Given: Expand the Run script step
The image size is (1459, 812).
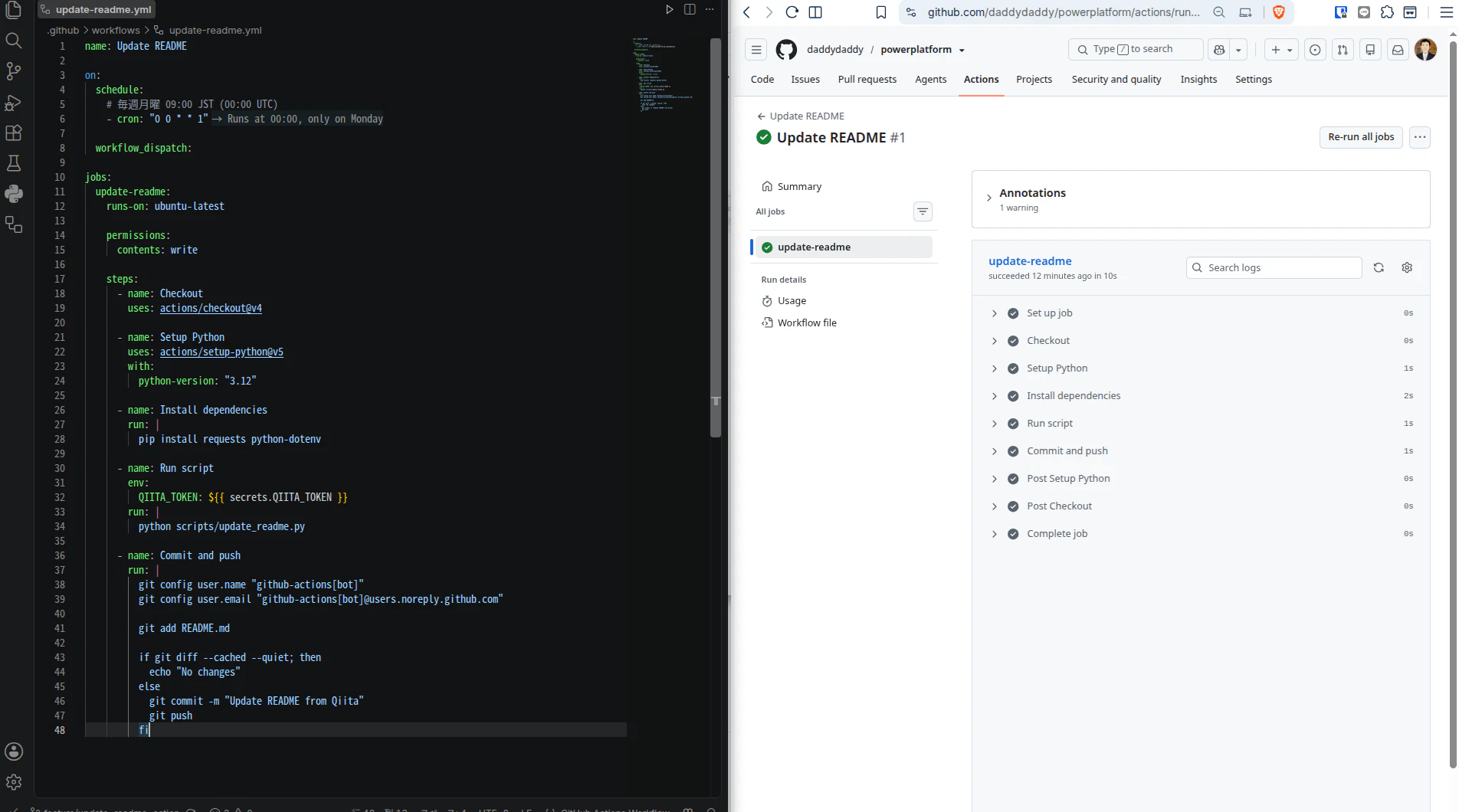Looking at the screenshot, I should point(995,424).
